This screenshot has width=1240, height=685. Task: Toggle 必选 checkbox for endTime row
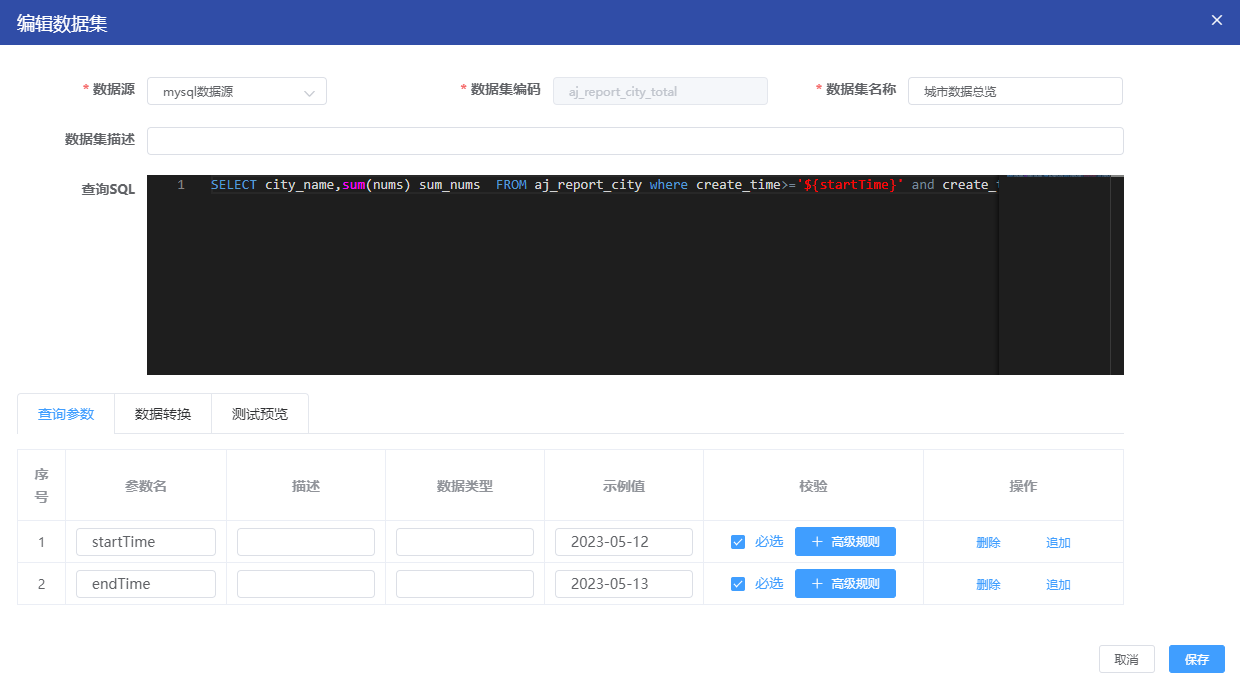738,584
